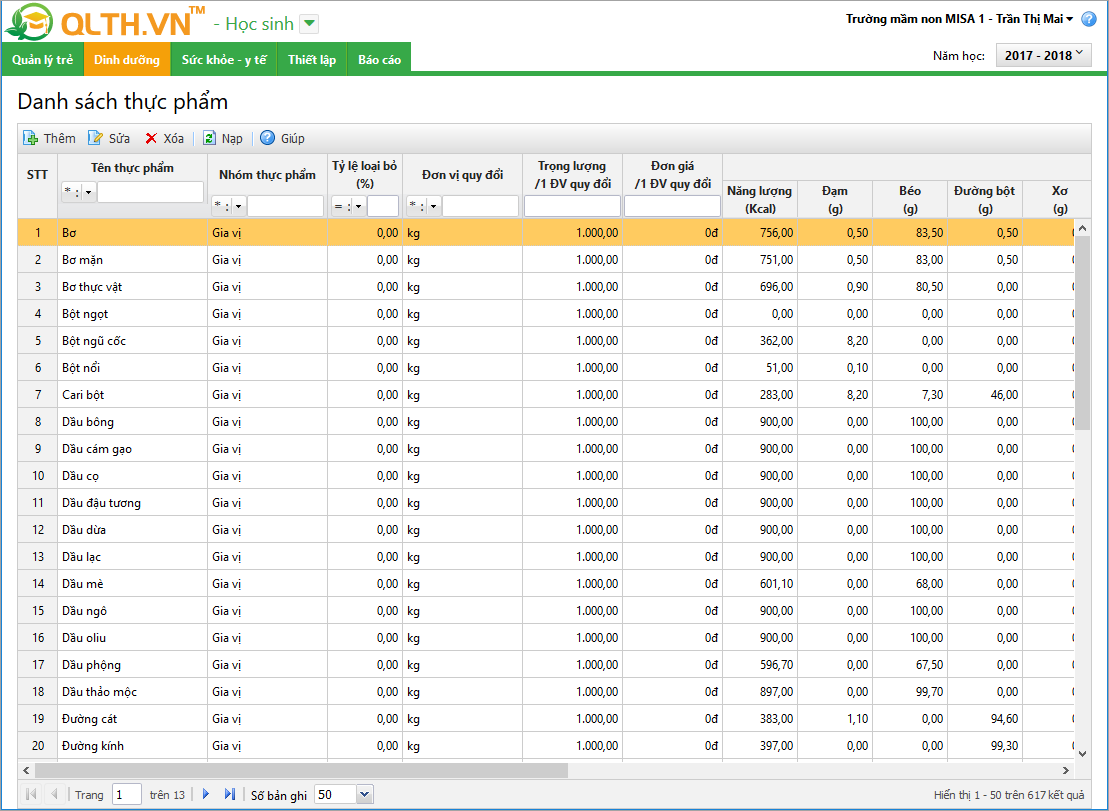Open the Số bản ghi dropdown

tap(363, 794)
